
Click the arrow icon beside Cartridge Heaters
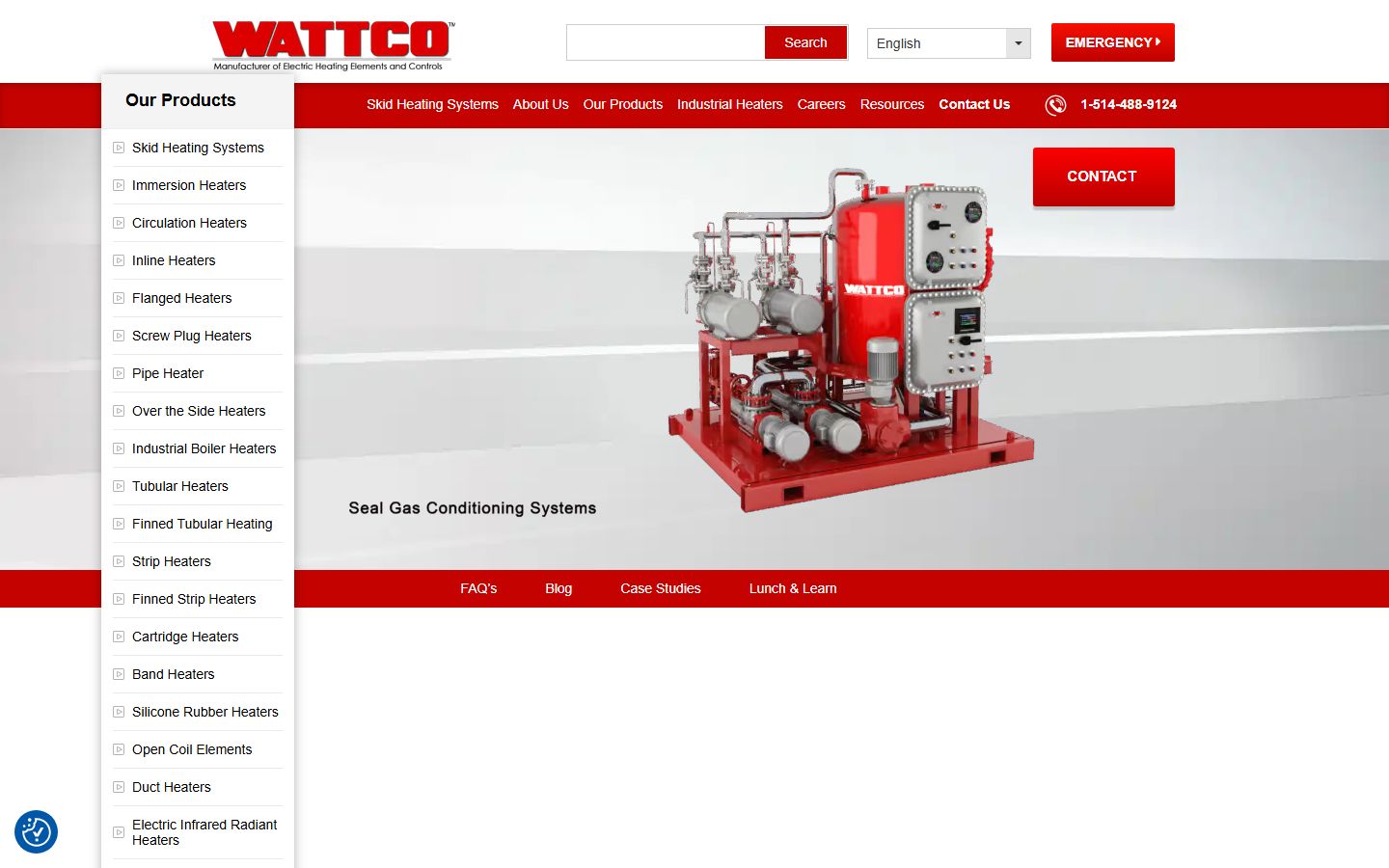coord(119,637)
